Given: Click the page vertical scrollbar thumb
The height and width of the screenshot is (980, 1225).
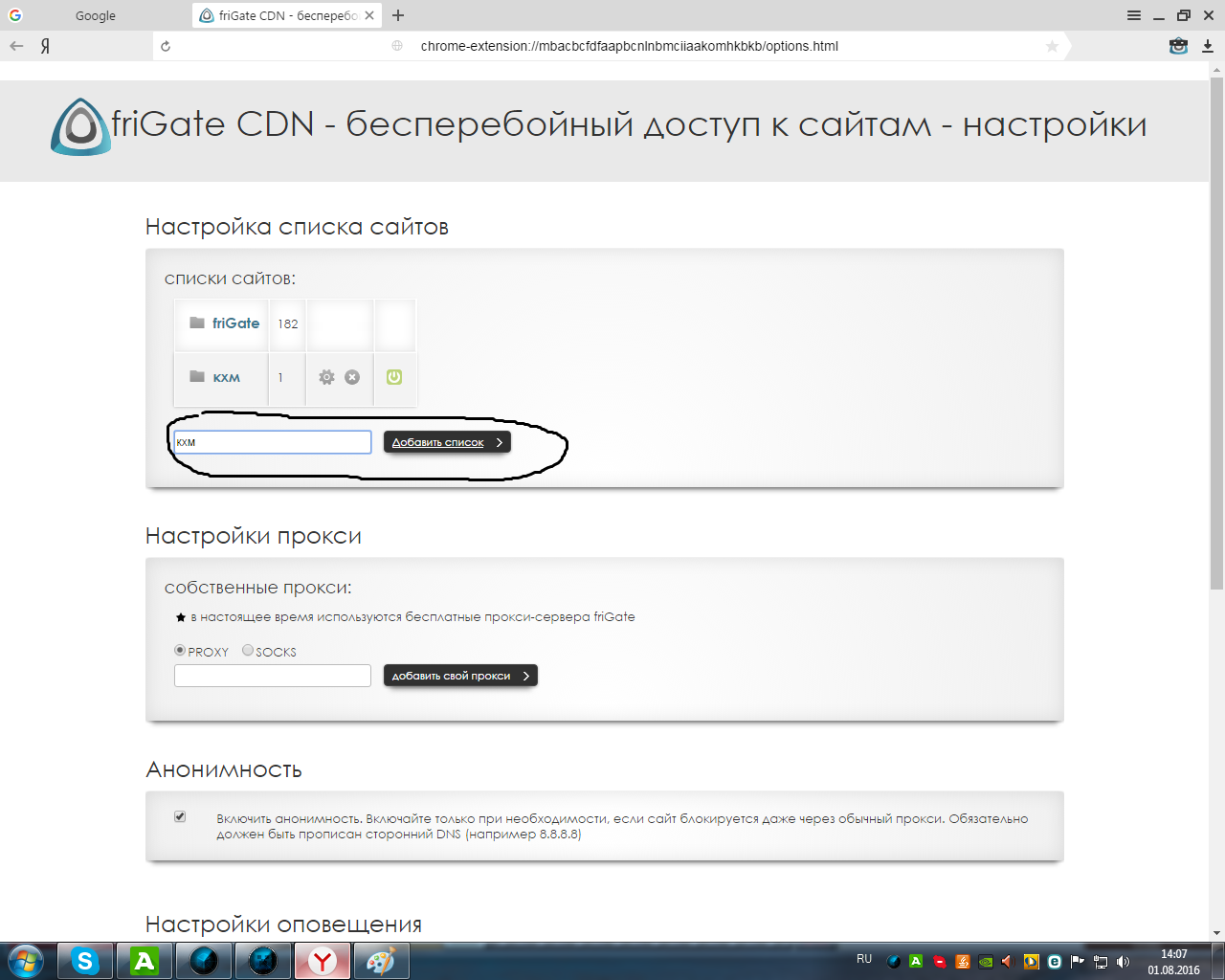Looking at the screenshot, I should pos(1217,331).
